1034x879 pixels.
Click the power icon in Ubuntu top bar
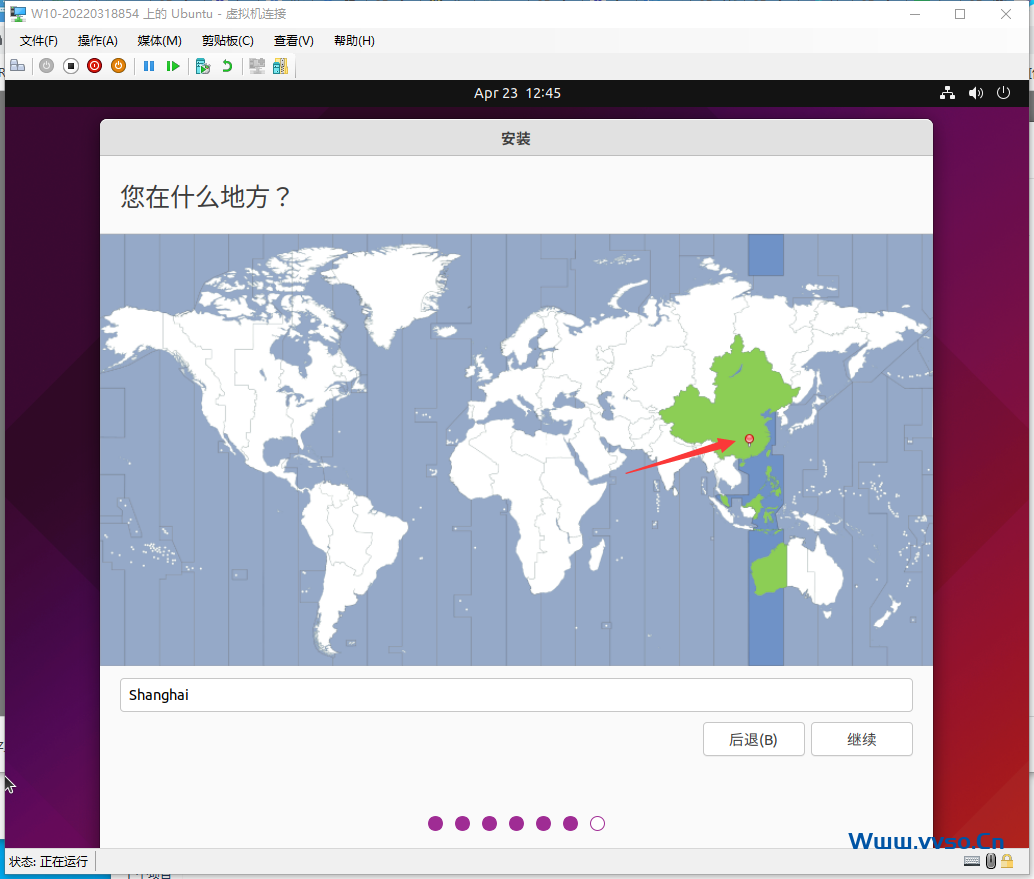[1003, 92]
